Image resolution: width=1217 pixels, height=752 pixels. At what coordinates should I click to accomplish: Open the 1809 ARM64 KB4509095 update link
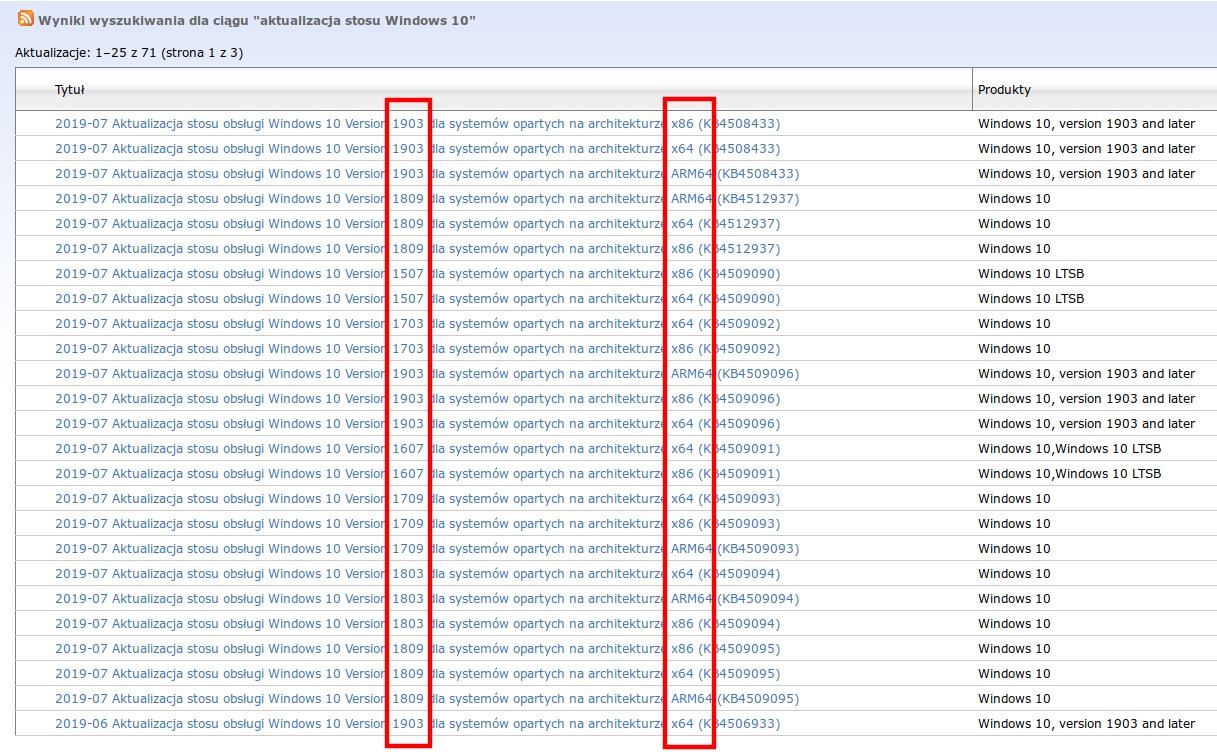(x=427, y=699)
